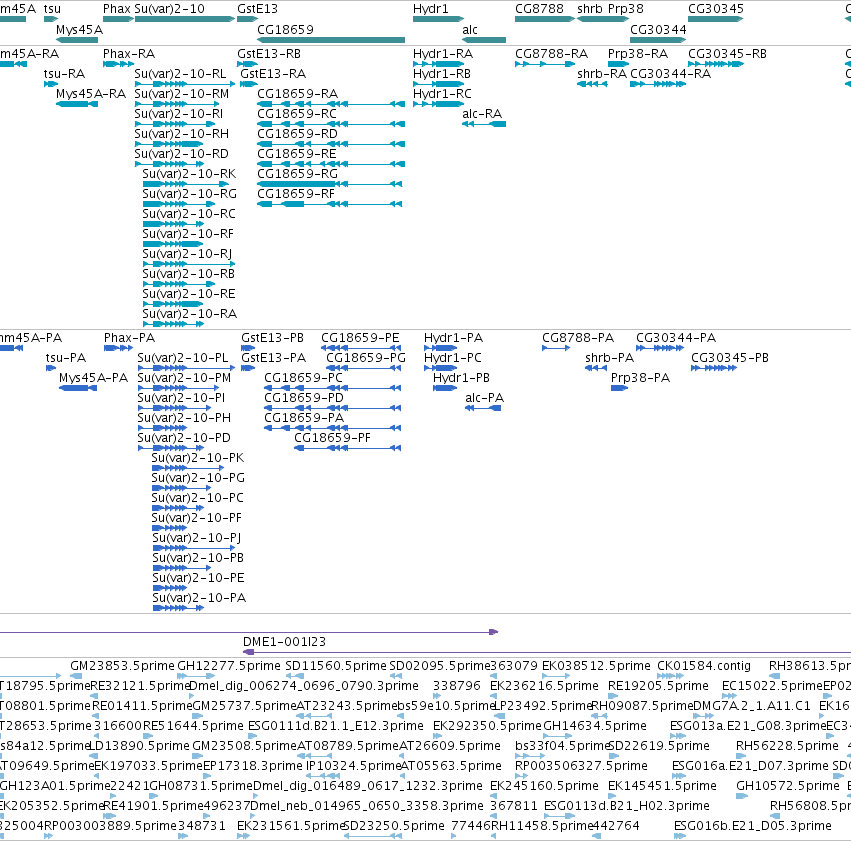Click the CG18659 gene arrow bar
This screenshot has width=851, height=841.
click(x=331, y=40)
